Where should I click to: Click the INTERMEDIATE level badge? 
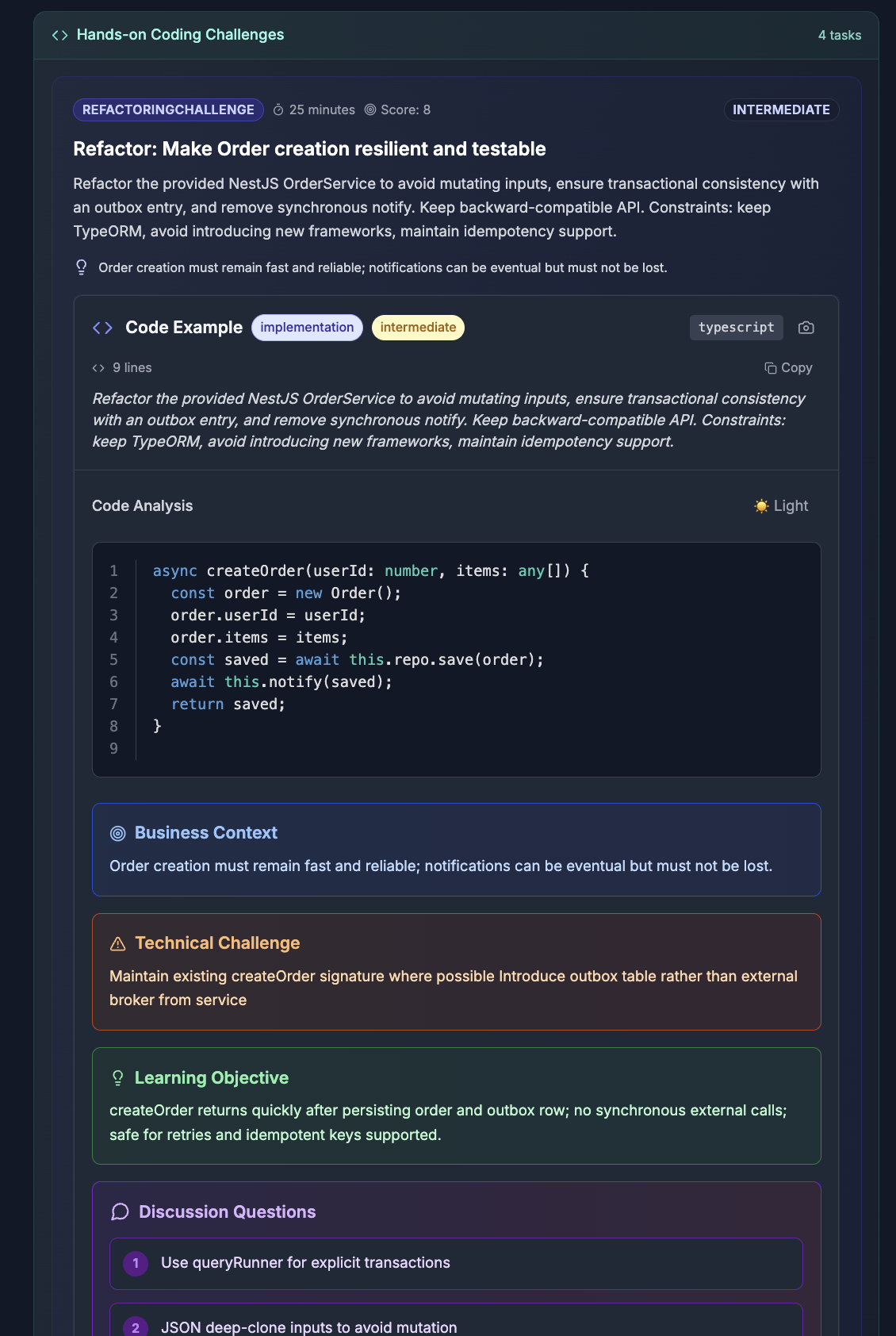[780, 109]
